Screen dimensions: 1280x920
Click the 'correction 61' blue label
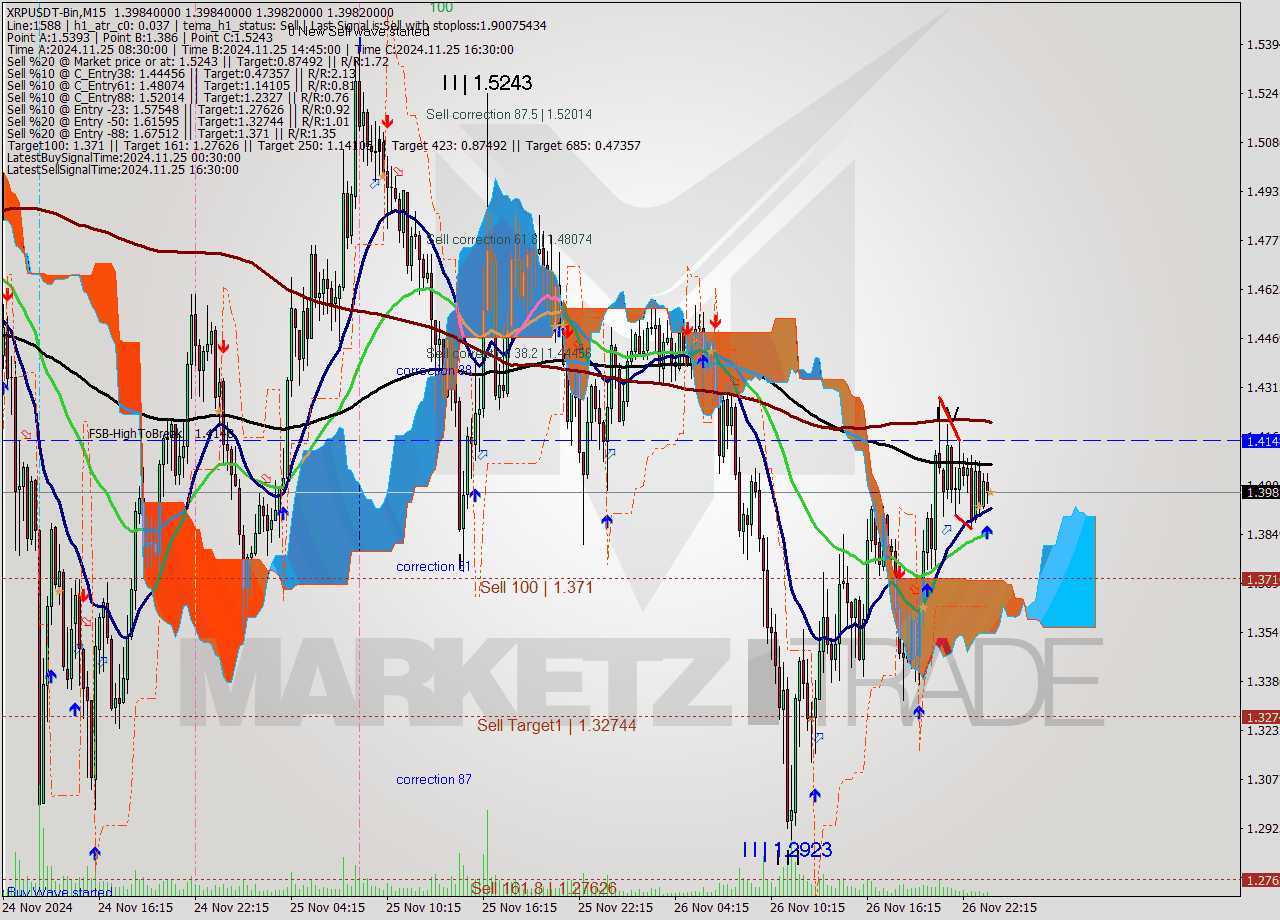433,566
